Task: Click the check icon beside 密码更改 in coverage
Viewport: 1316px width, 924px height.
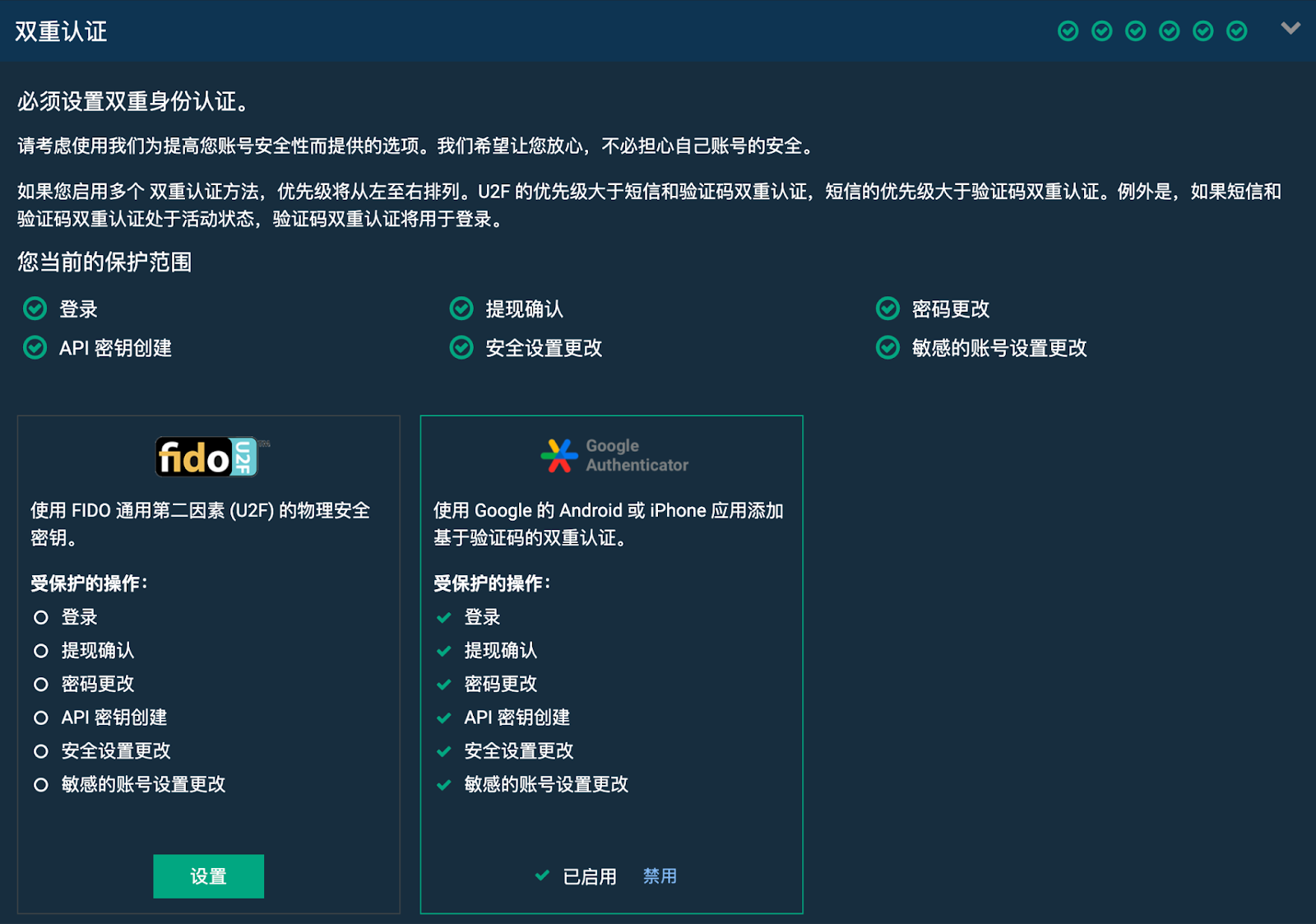Action: (887, 309)
